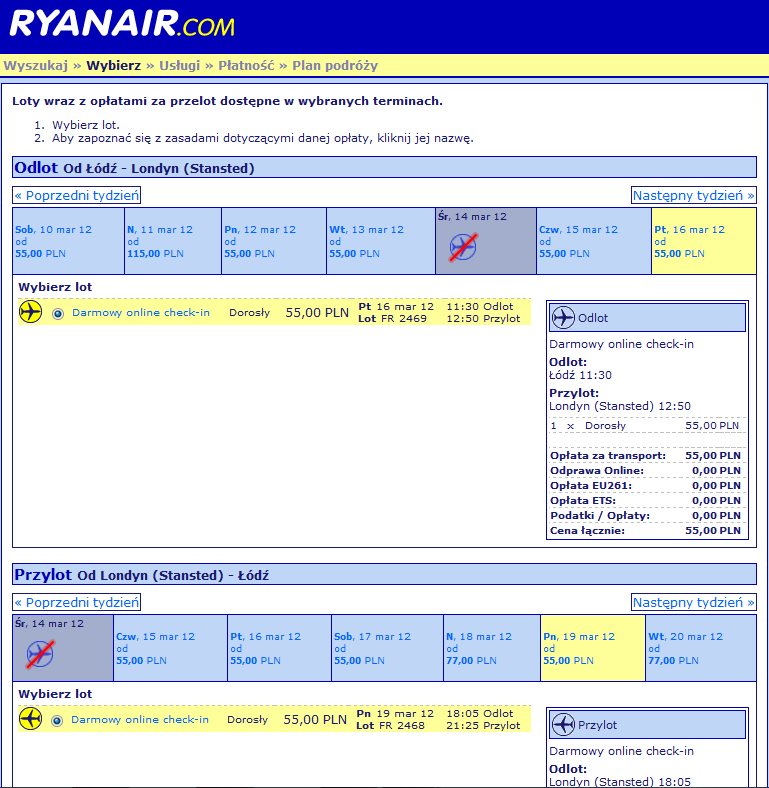Image resolution: width=769 pixels, height=788 pixels.
Task: Click the plane icon in the Przylot summary header
Action: 563,725
